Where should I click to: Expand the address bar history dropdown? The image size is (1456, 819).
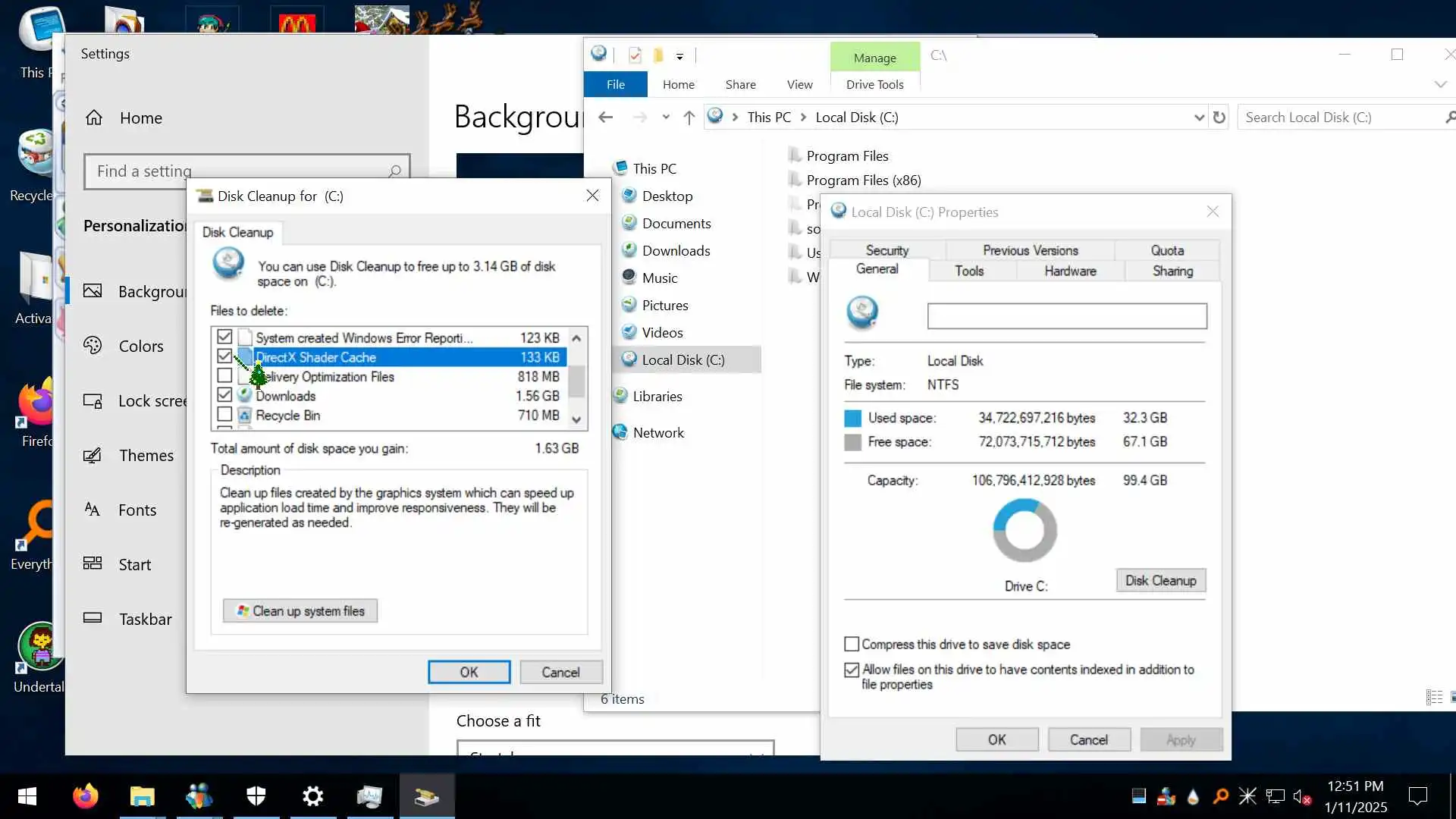point(1198,118)
